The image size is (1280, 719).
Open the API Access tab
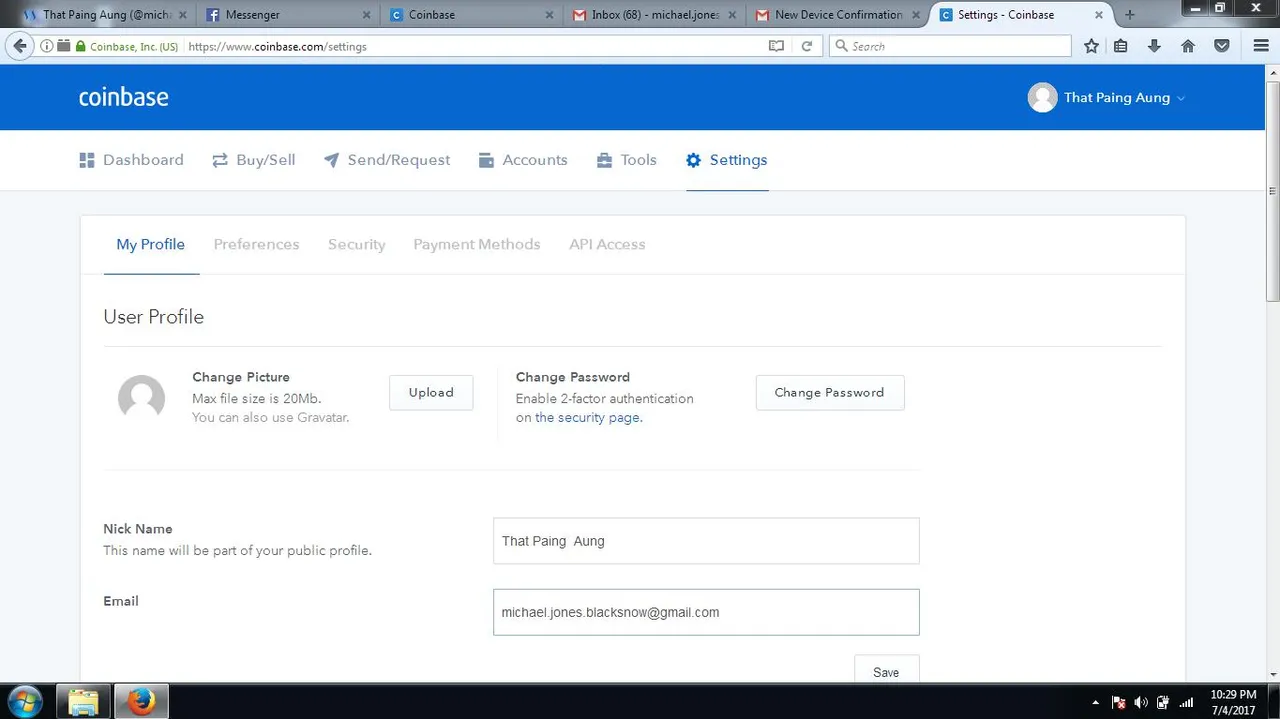(x=607, y=244)
